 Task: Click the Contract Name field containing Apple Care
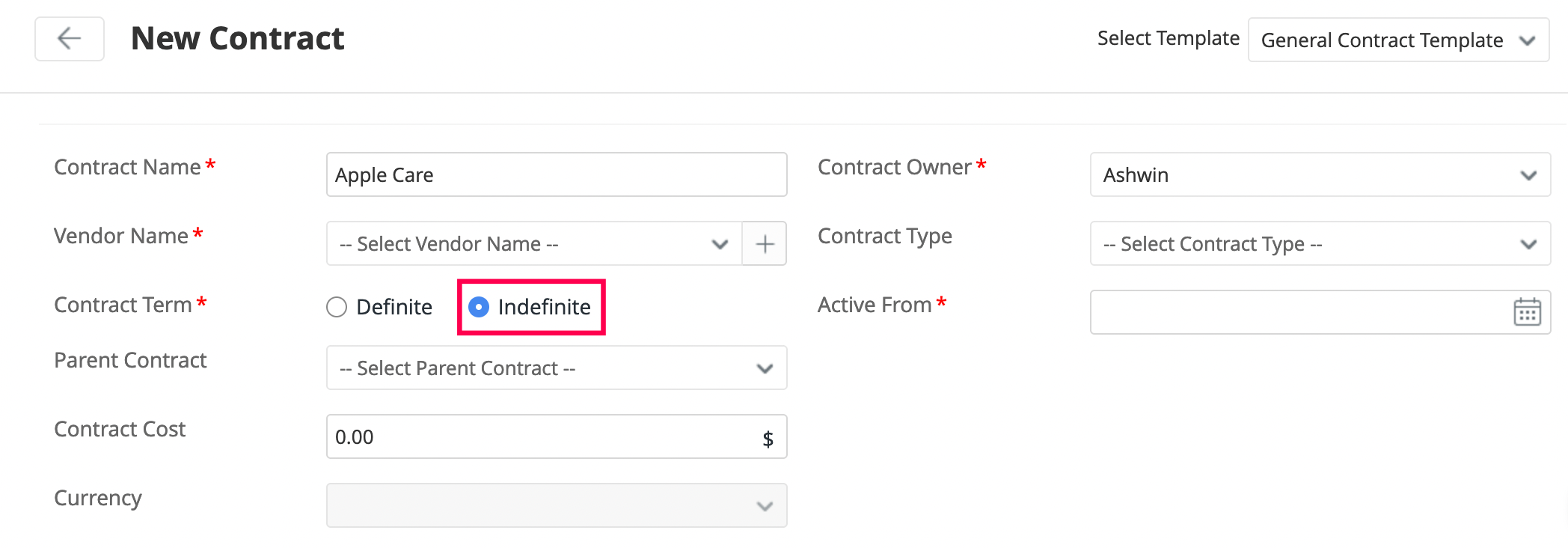556,175
